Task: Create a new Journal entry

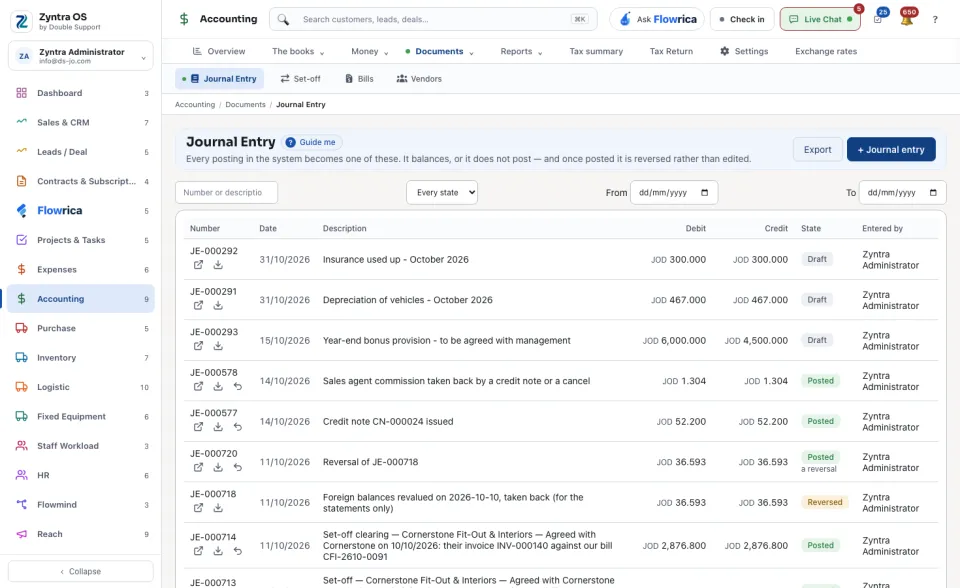Action: click(891, 149)
